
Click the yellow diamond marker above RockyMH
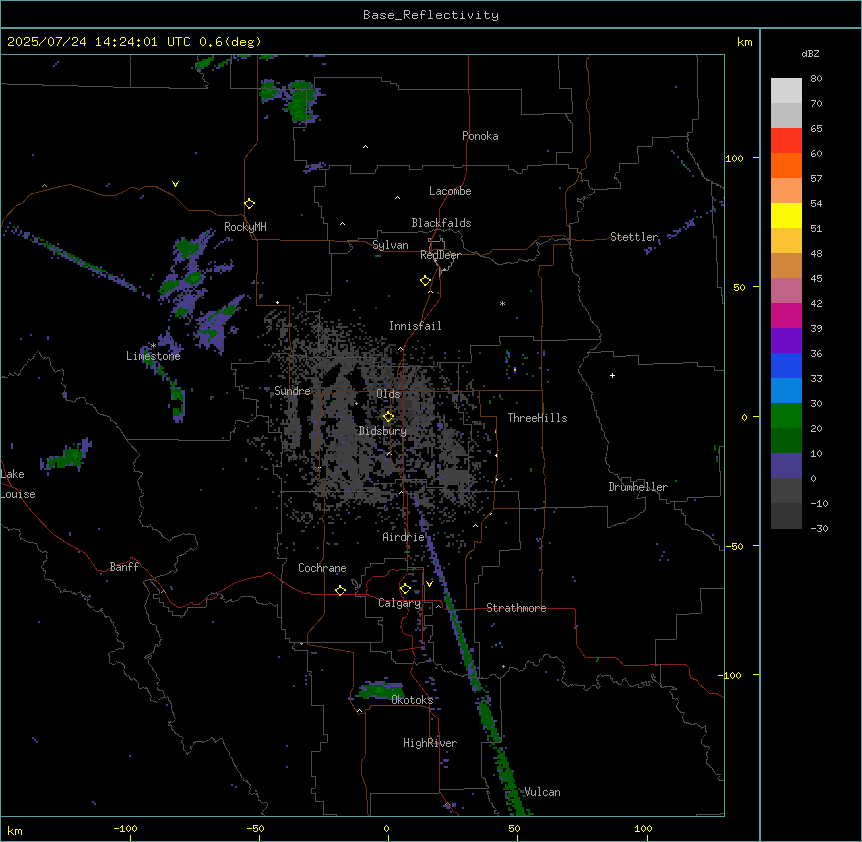(250, 204)
